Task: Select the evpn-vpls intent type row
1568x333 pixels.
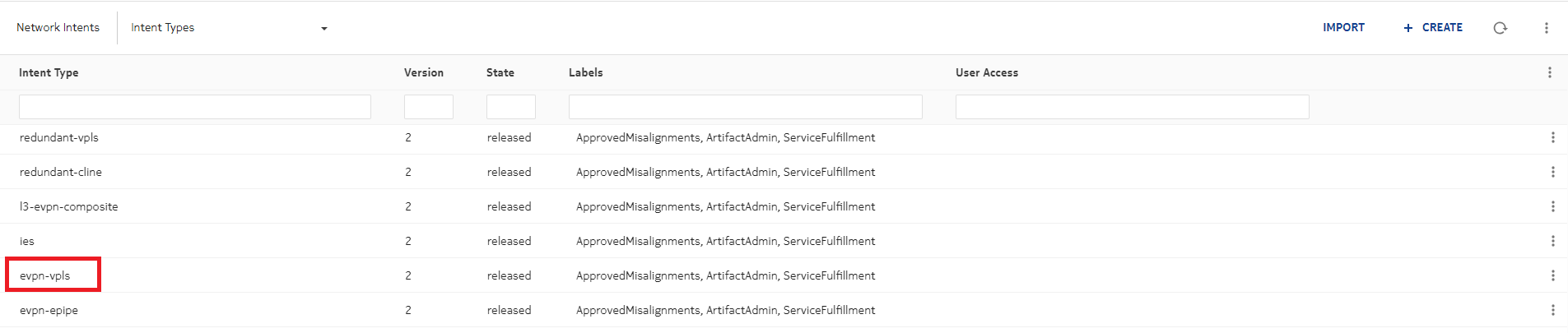Action: 45,275
